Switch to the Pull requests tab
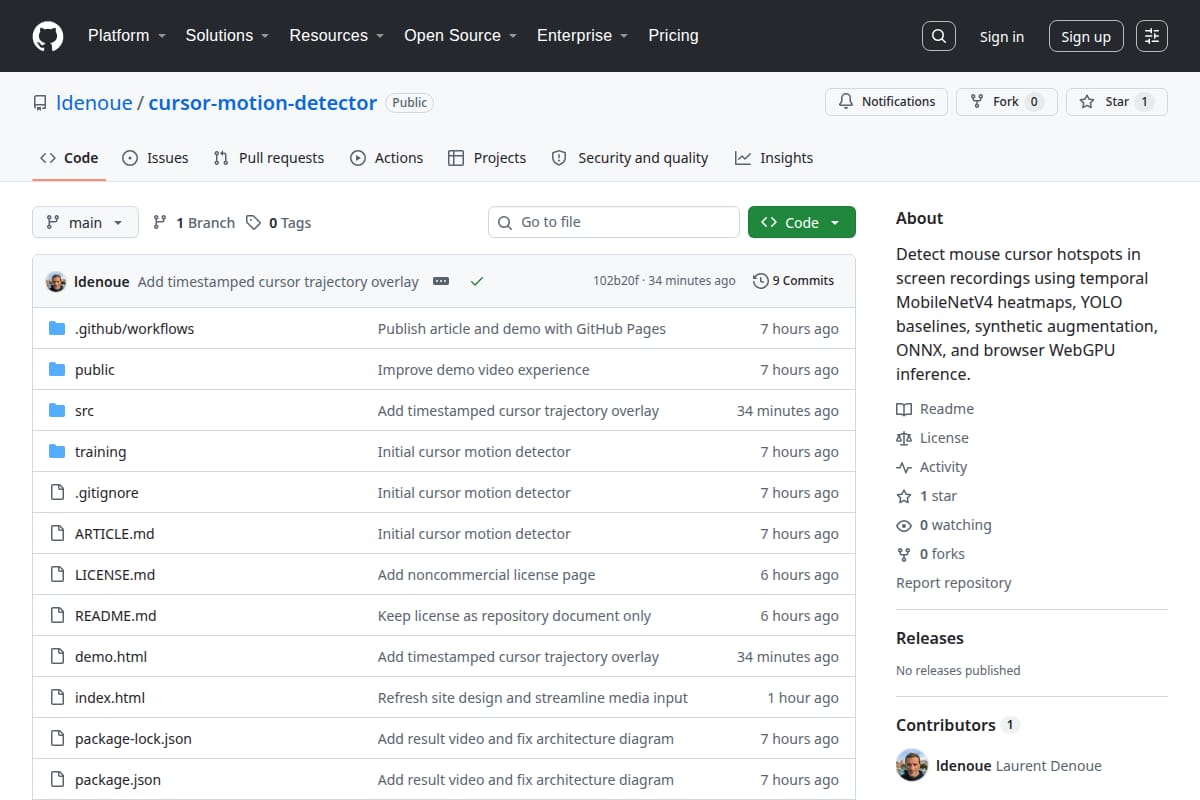Viewport: 1200px width, 800px height. click(269, 158)
